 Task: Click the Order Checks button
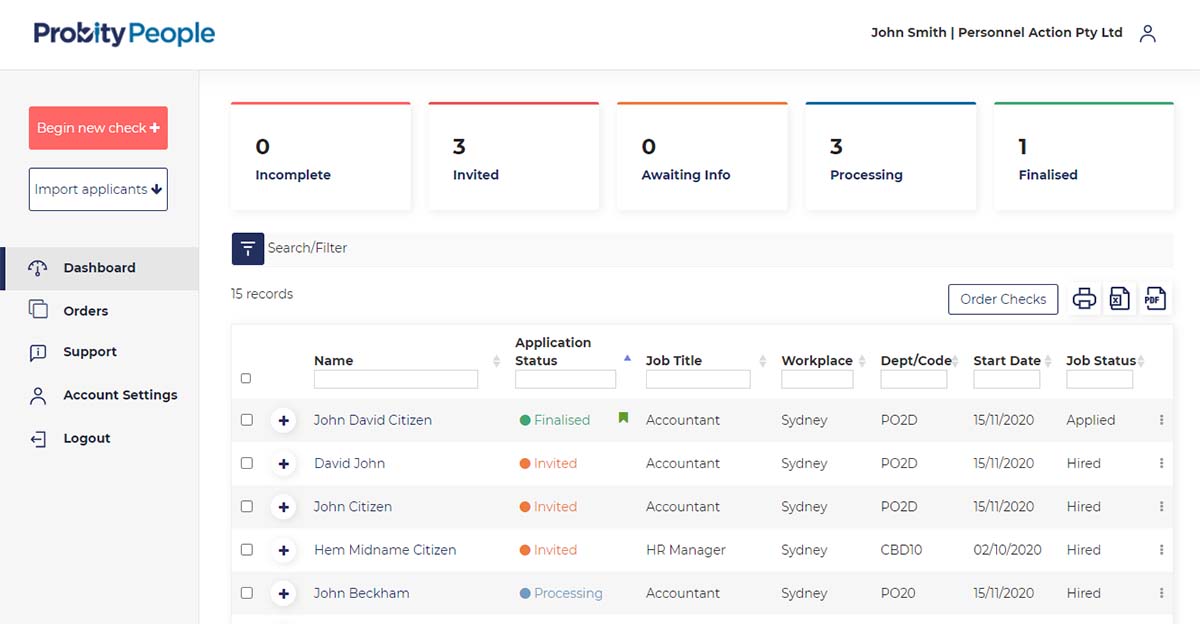1002,299
